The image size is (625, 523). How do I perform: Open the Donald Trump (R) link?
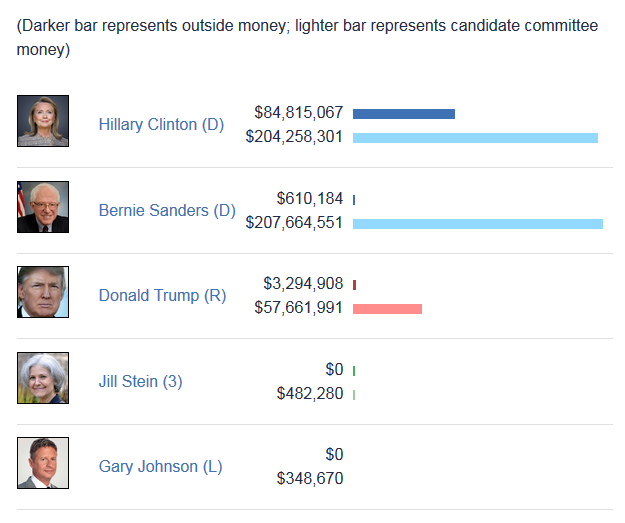click(162, 295)
